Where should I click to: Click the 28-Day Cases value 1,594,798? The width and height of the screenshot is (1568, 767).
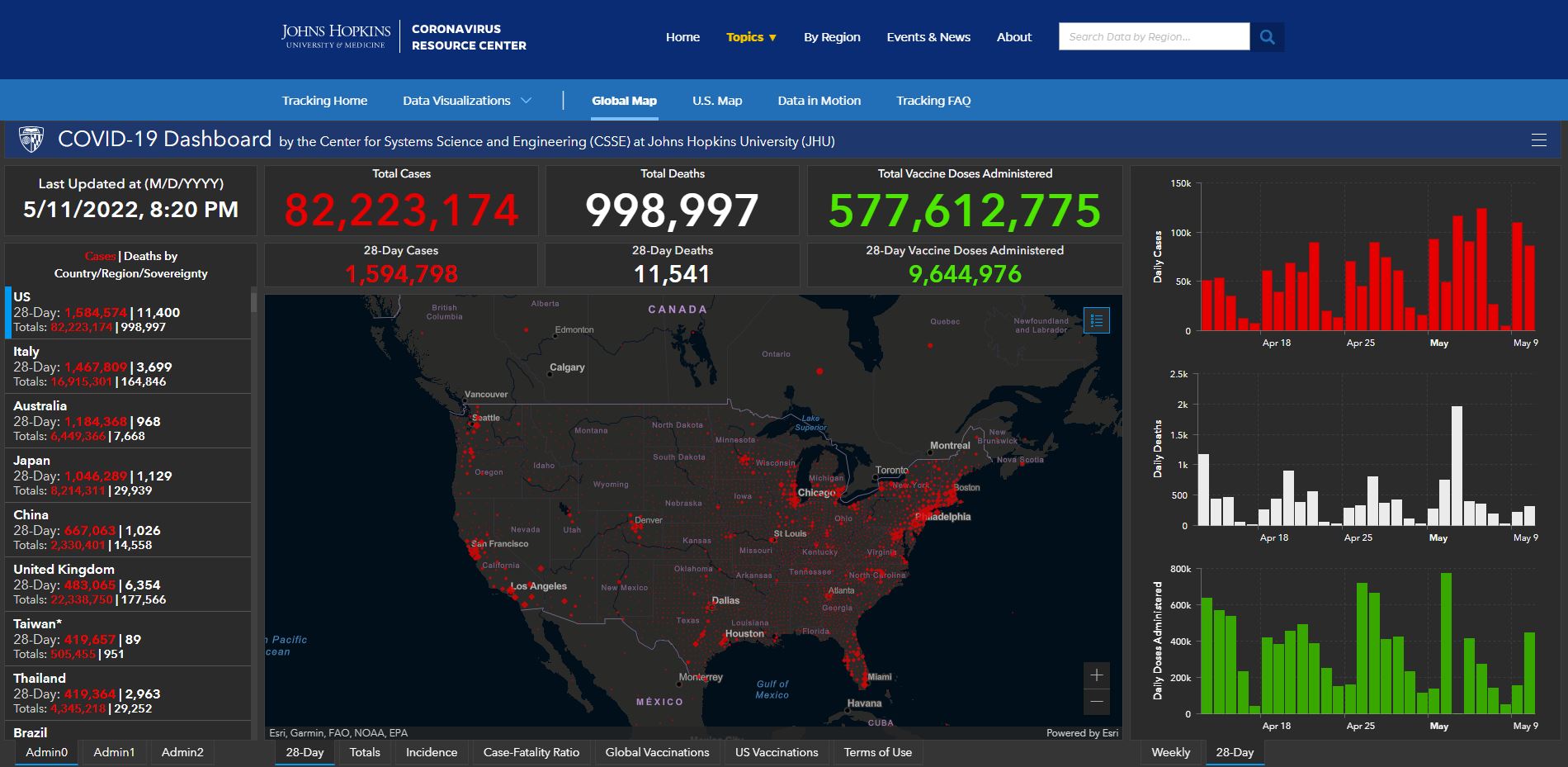[401, 273]
